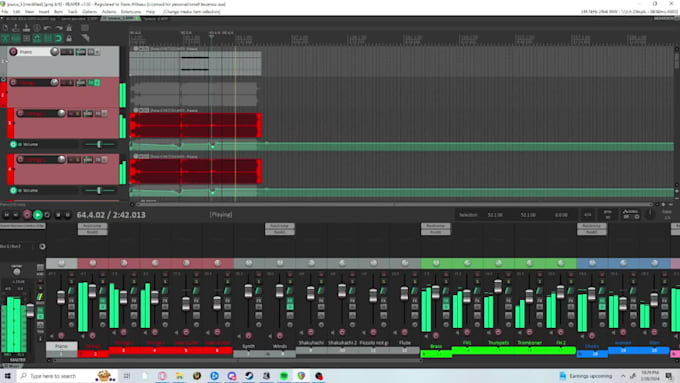The height and width of the screenshot is (383, 680).
Task: Click the Windows Start button
Action: pyautogui.click(x=7, y=376)
